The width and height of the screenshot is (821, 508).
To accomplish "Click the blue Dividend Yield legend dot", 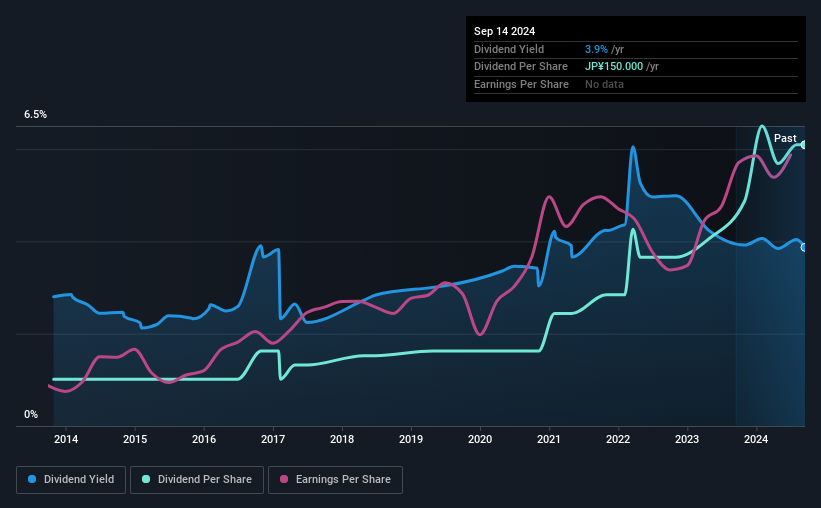I will [32, 479].
